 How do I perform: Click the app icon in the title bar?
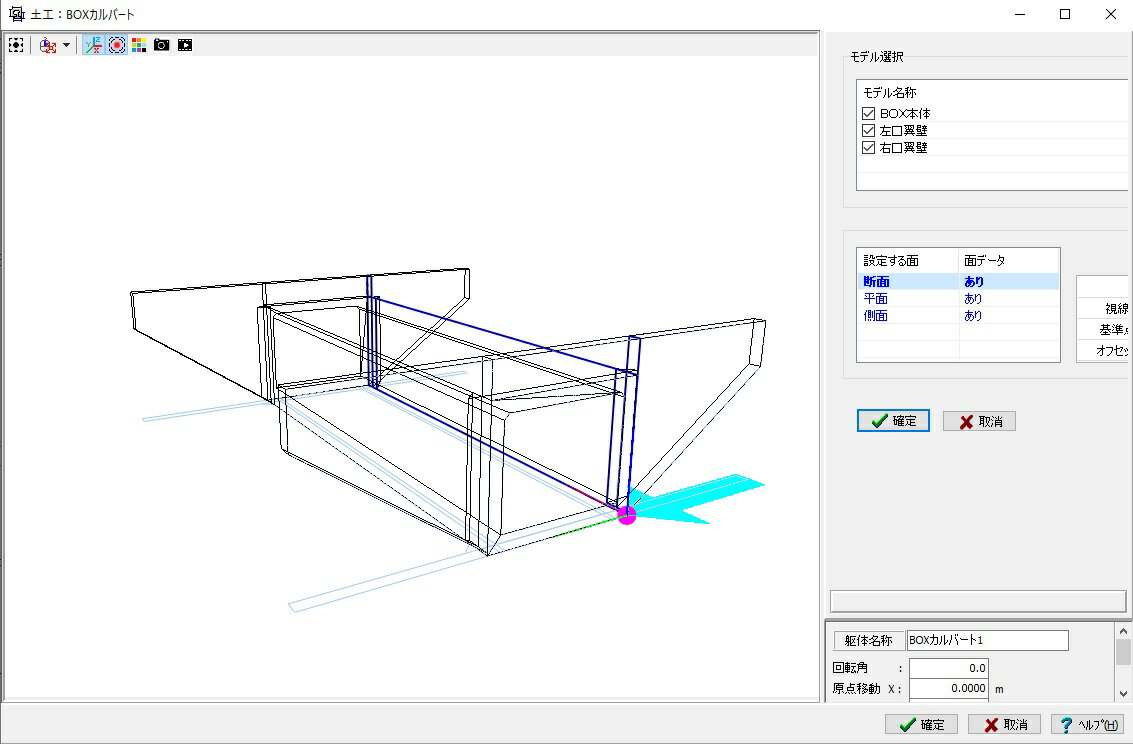pos(16,14)
